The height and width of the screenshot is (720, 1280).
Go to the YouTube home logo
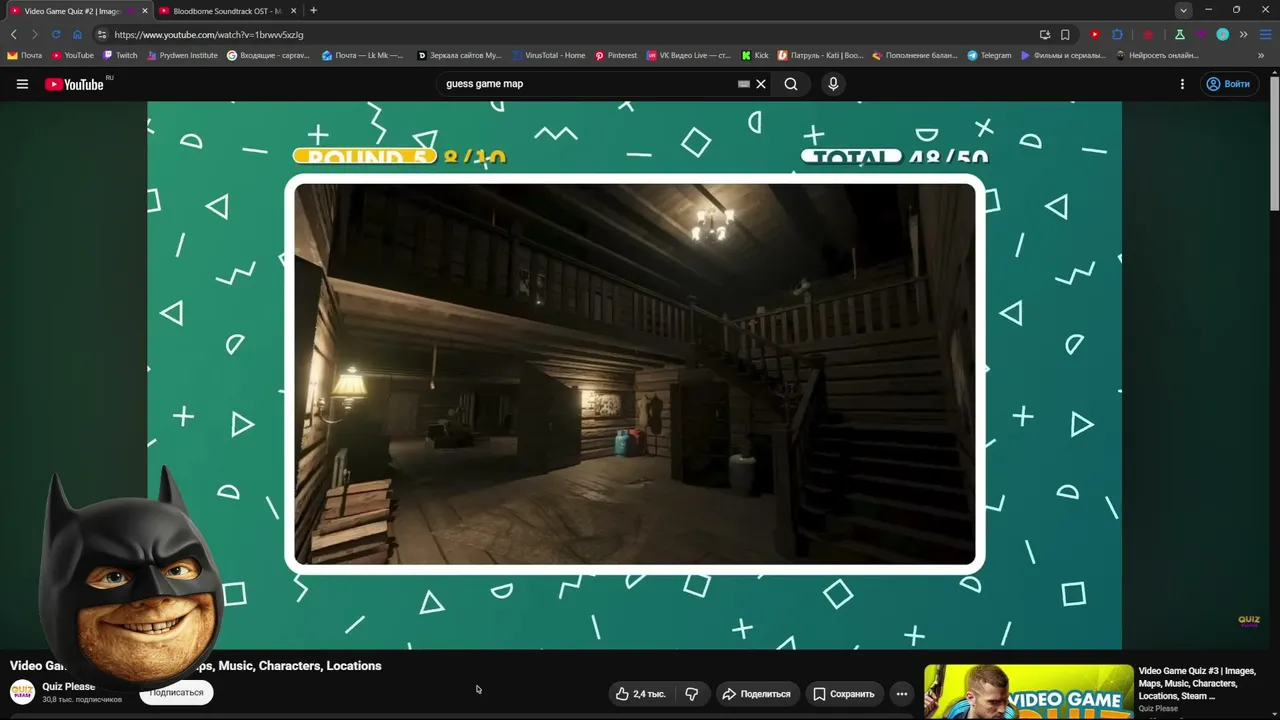(75, 84)
